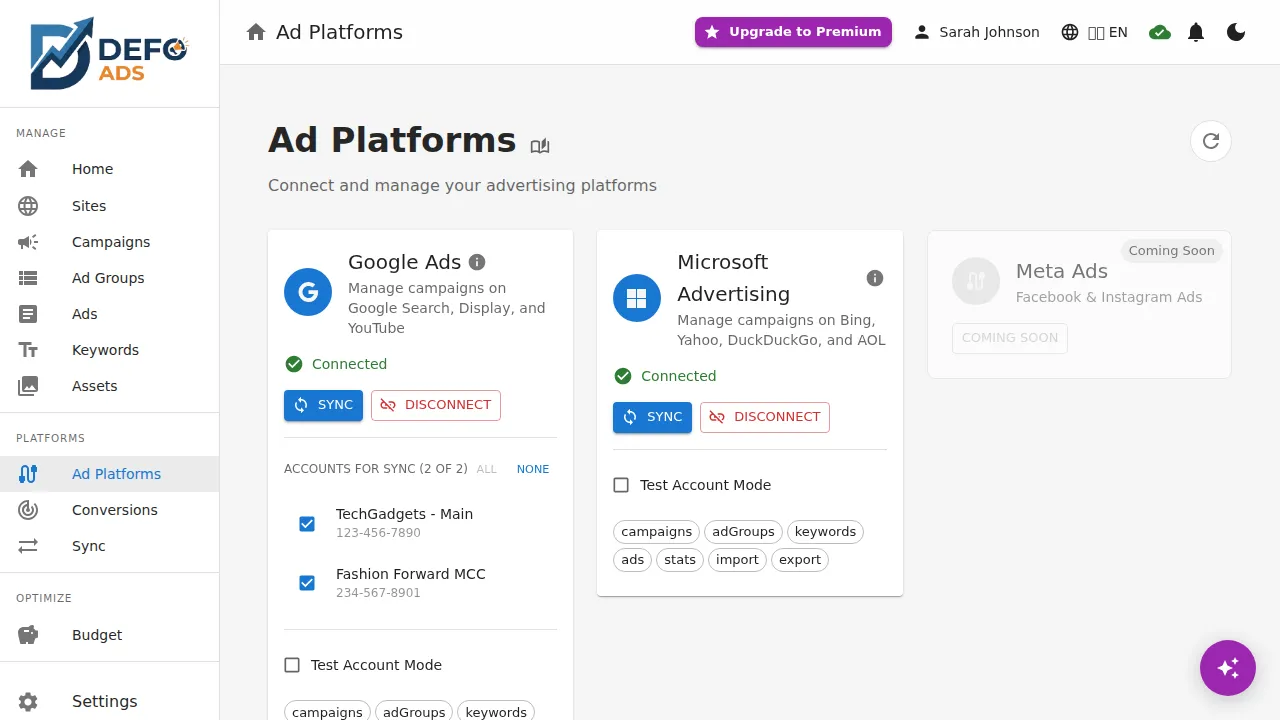This screenshot has width=1280, height=720.
Task: Click the Microsoft keywords chip
Action: click(825, 532)
